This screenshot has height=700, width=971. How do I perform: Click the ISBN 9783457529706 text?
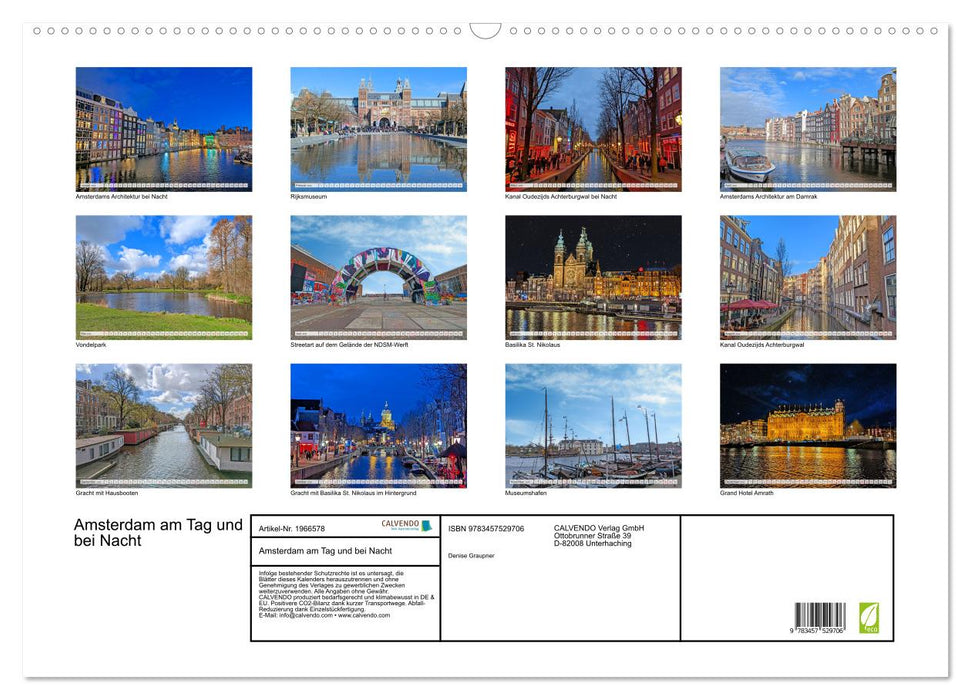coord(487,528)
